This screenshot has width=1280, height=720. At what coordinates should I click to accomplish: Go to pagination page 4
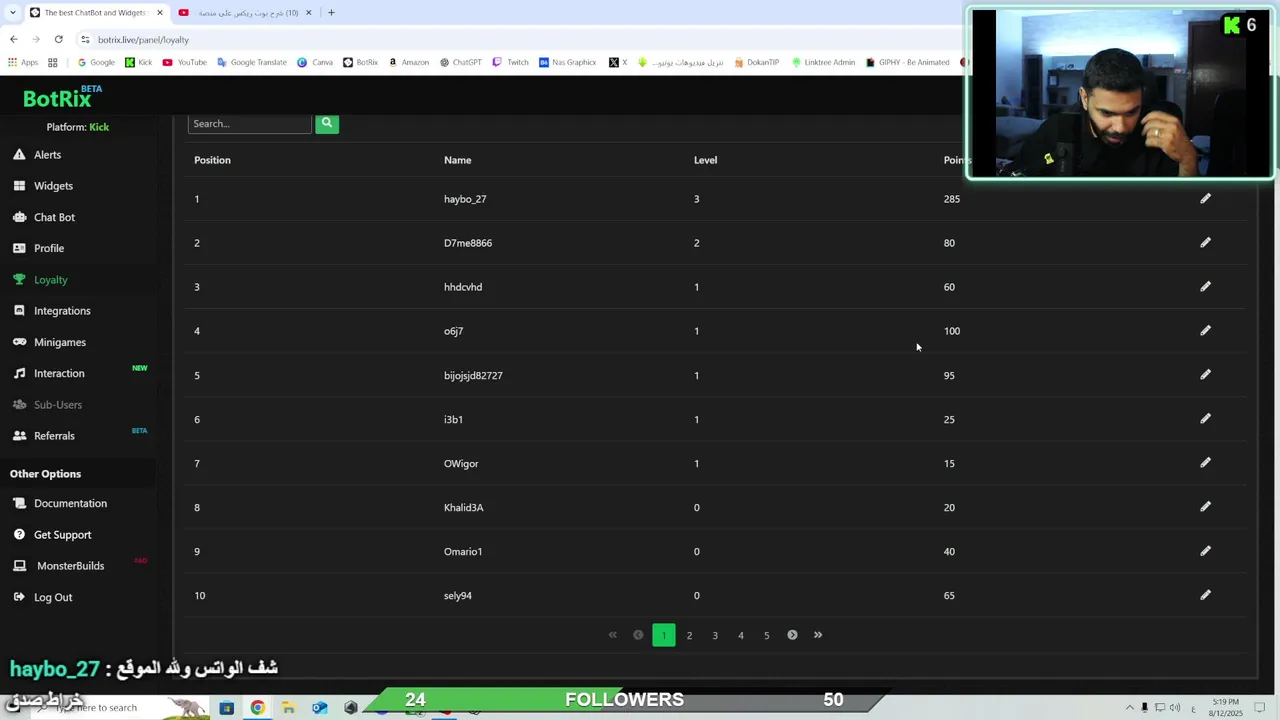tap(741, 635)
